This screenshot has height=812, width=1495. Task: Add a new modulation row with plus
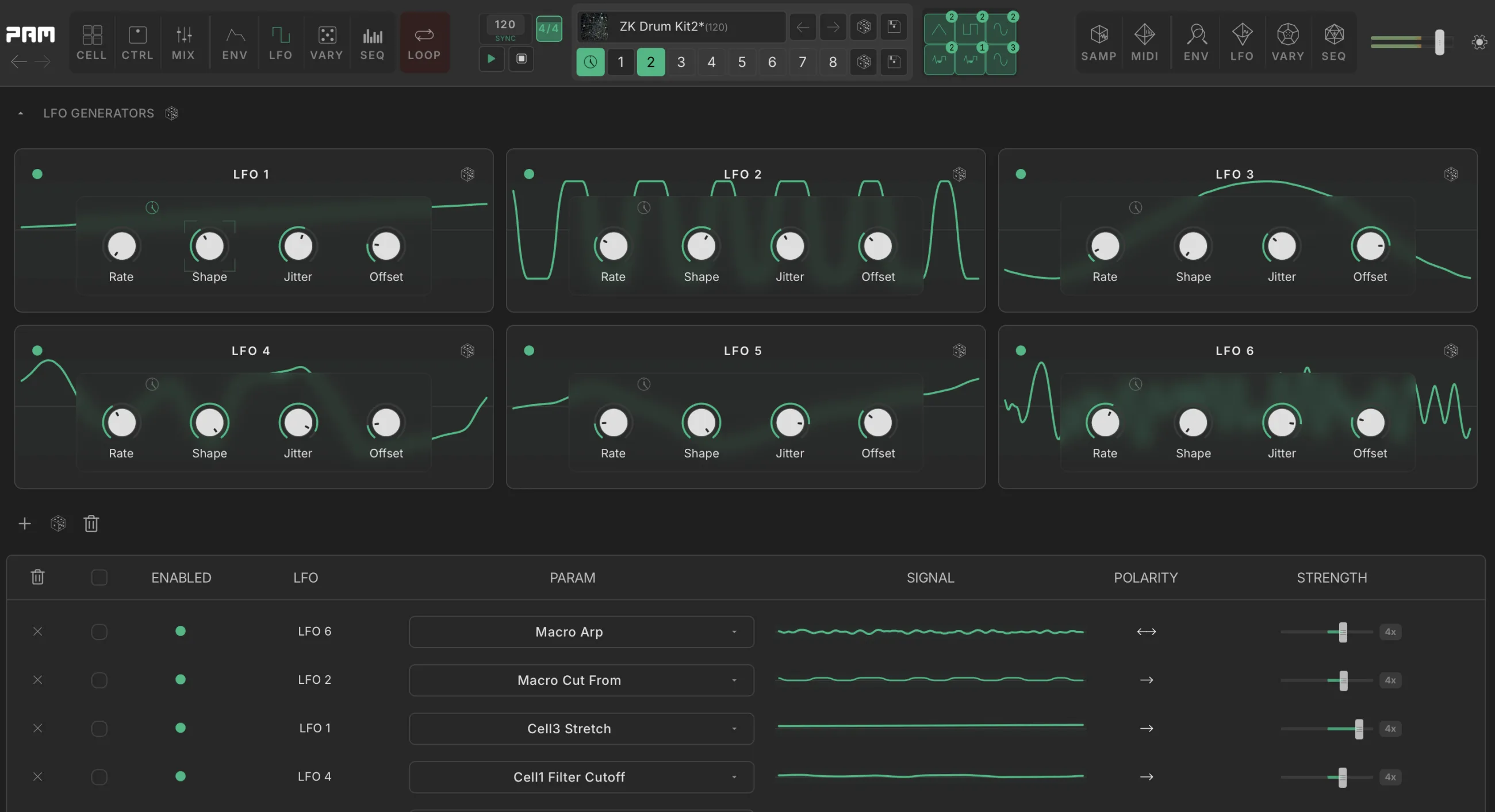tap(24, 524)
